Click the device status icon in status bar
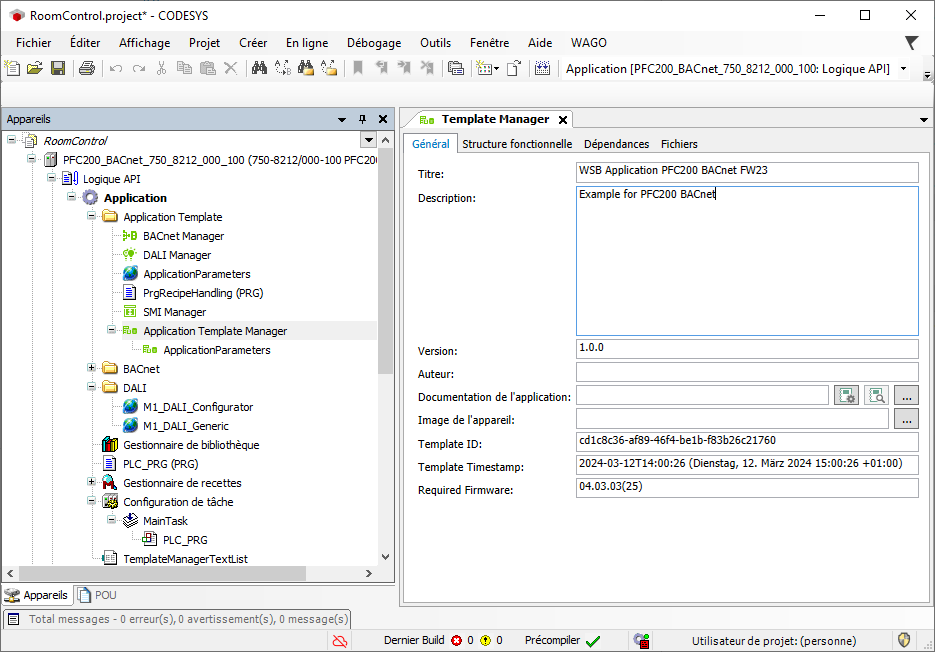The image size is (935, 652). coord(642,641)
